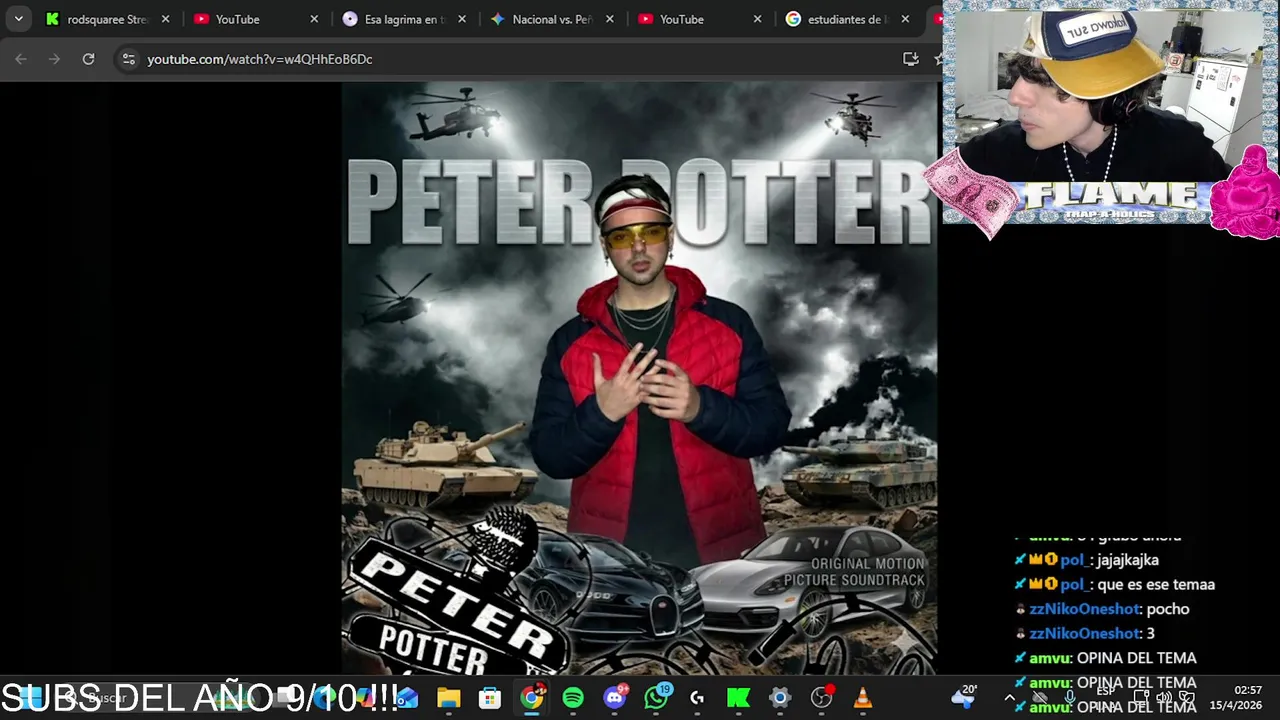This screenshot has width=1280, height=720.
Task: Open the YouTube tab beside the estudiantes tab
Action: click(699, 19)
